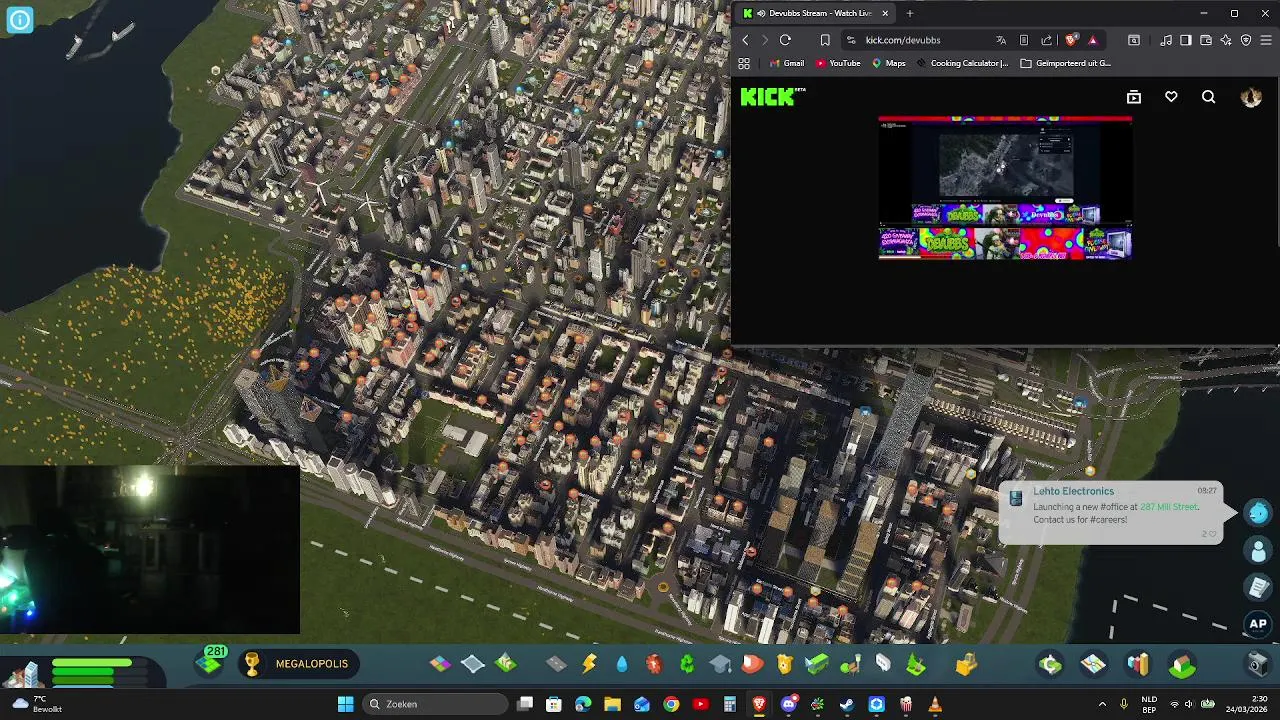Select the Communications tool icon

coord(883,664)
